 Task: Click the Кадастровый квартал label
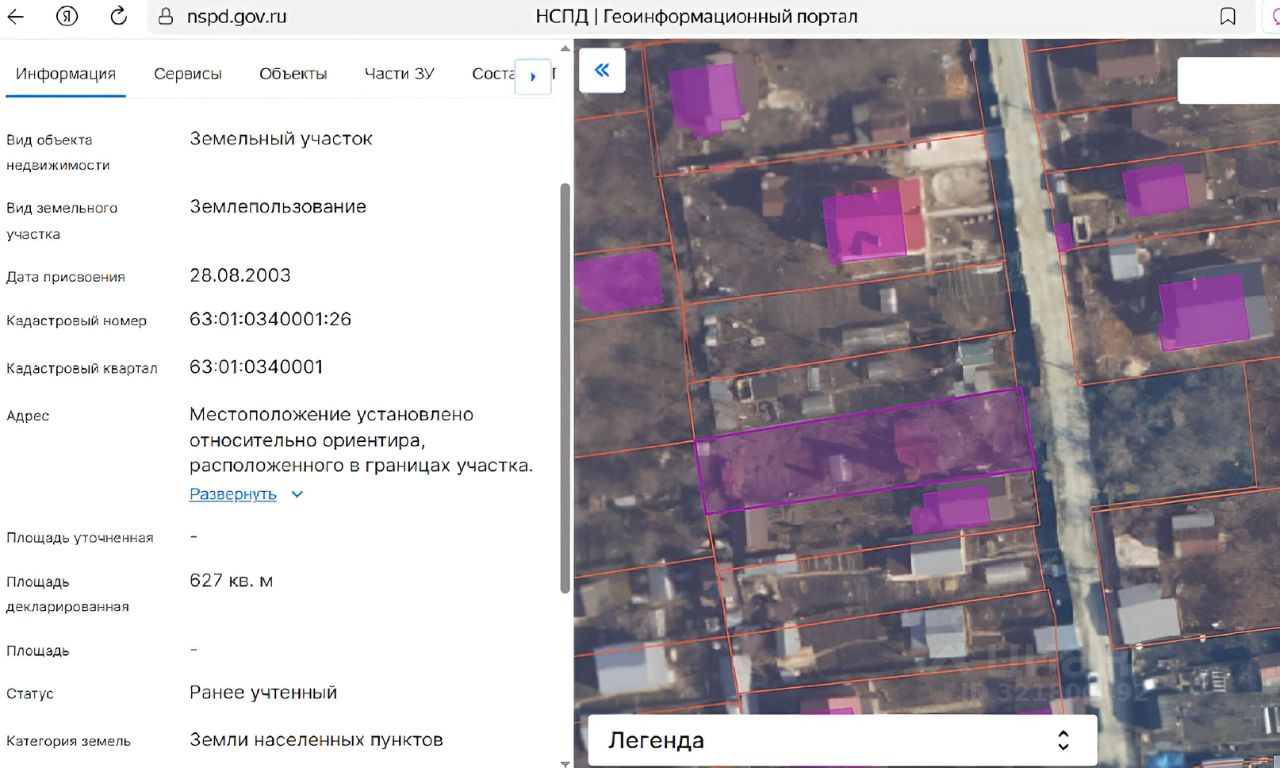(82, 369)
